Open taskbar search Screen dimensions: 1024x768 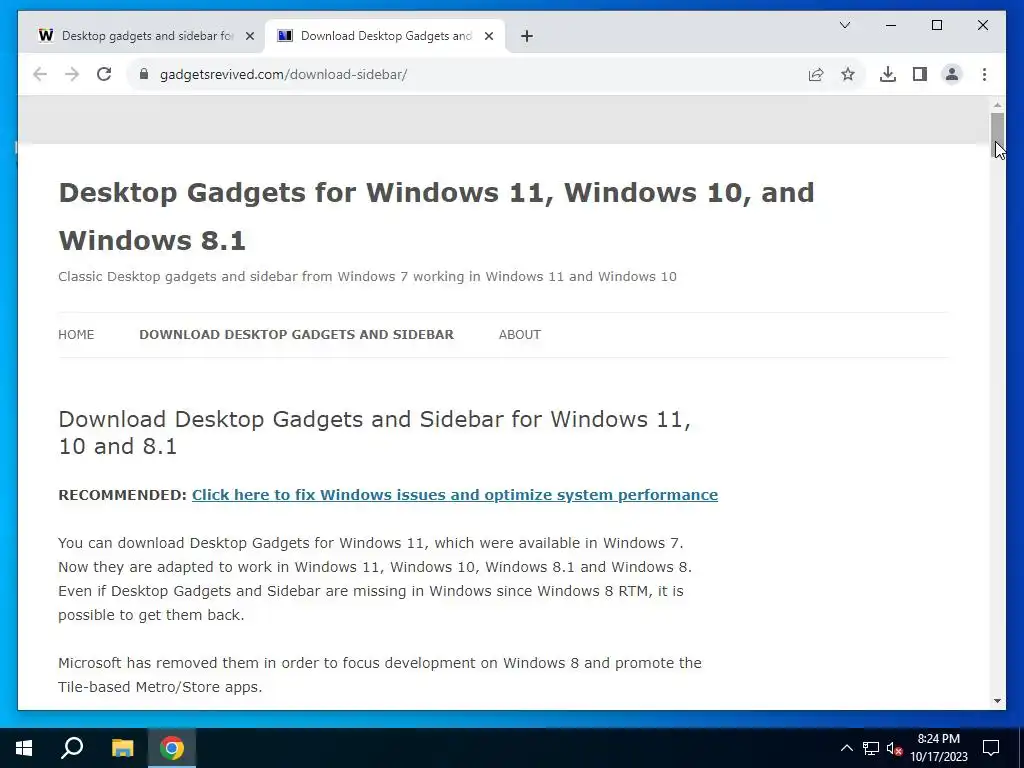click(x=72, y=748)
